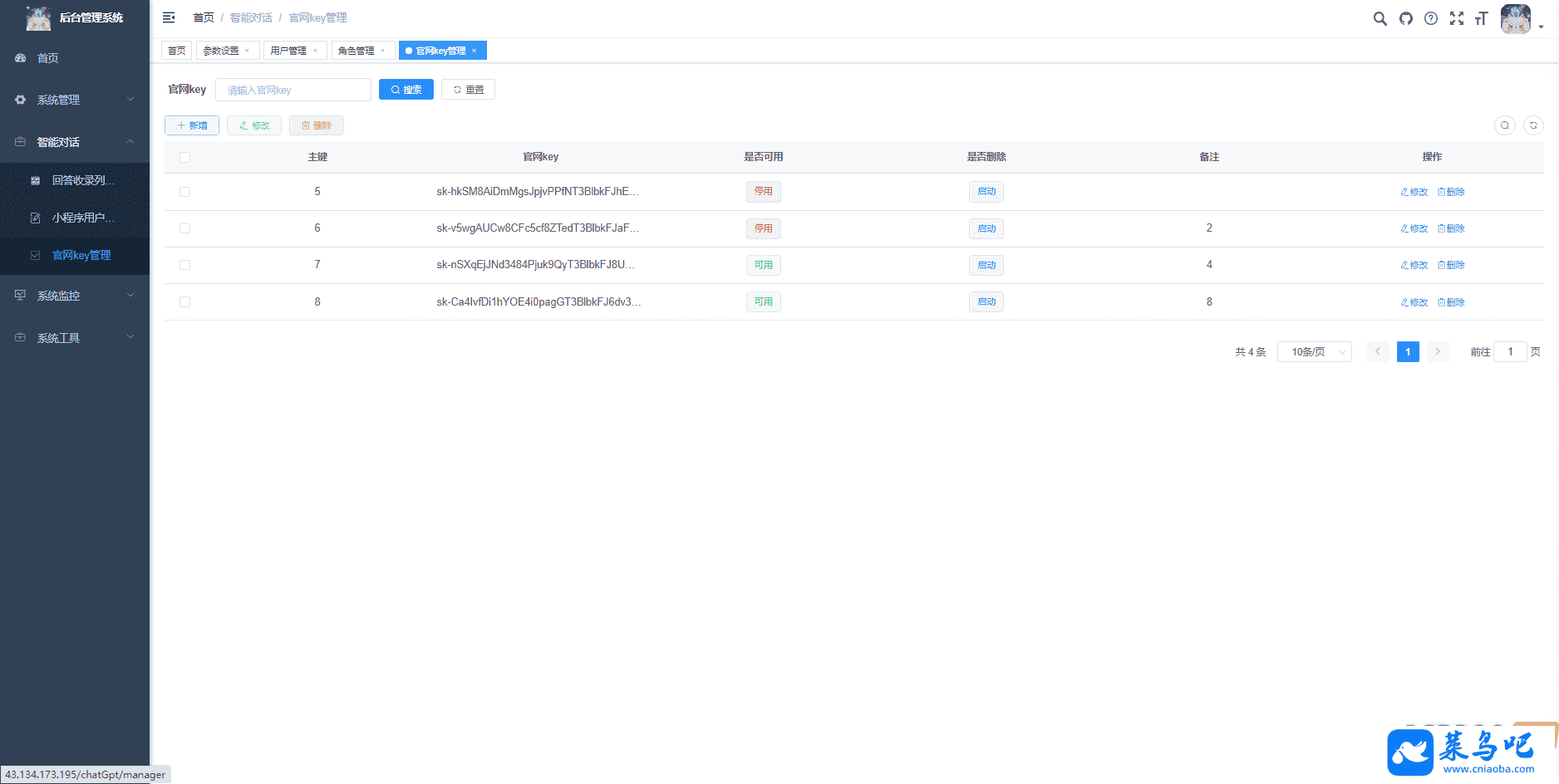The width and height of the screenshot is (1559, 784).
Task: Open the font size setting icon
Action: 1481,18
